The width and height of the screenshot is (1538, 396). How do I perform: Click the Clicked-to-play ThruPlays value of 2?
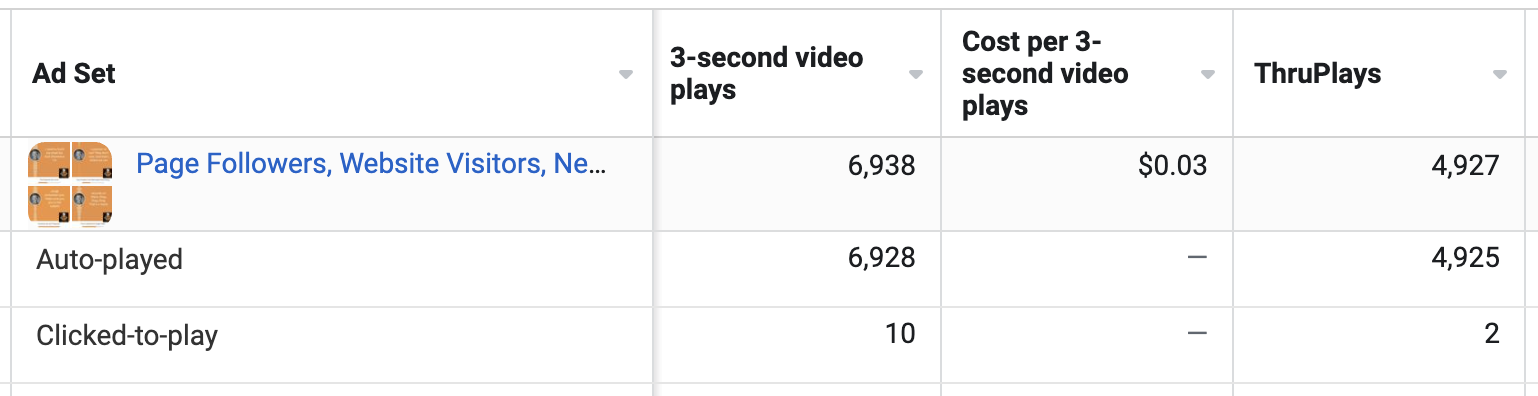(x=1492, y=333)
